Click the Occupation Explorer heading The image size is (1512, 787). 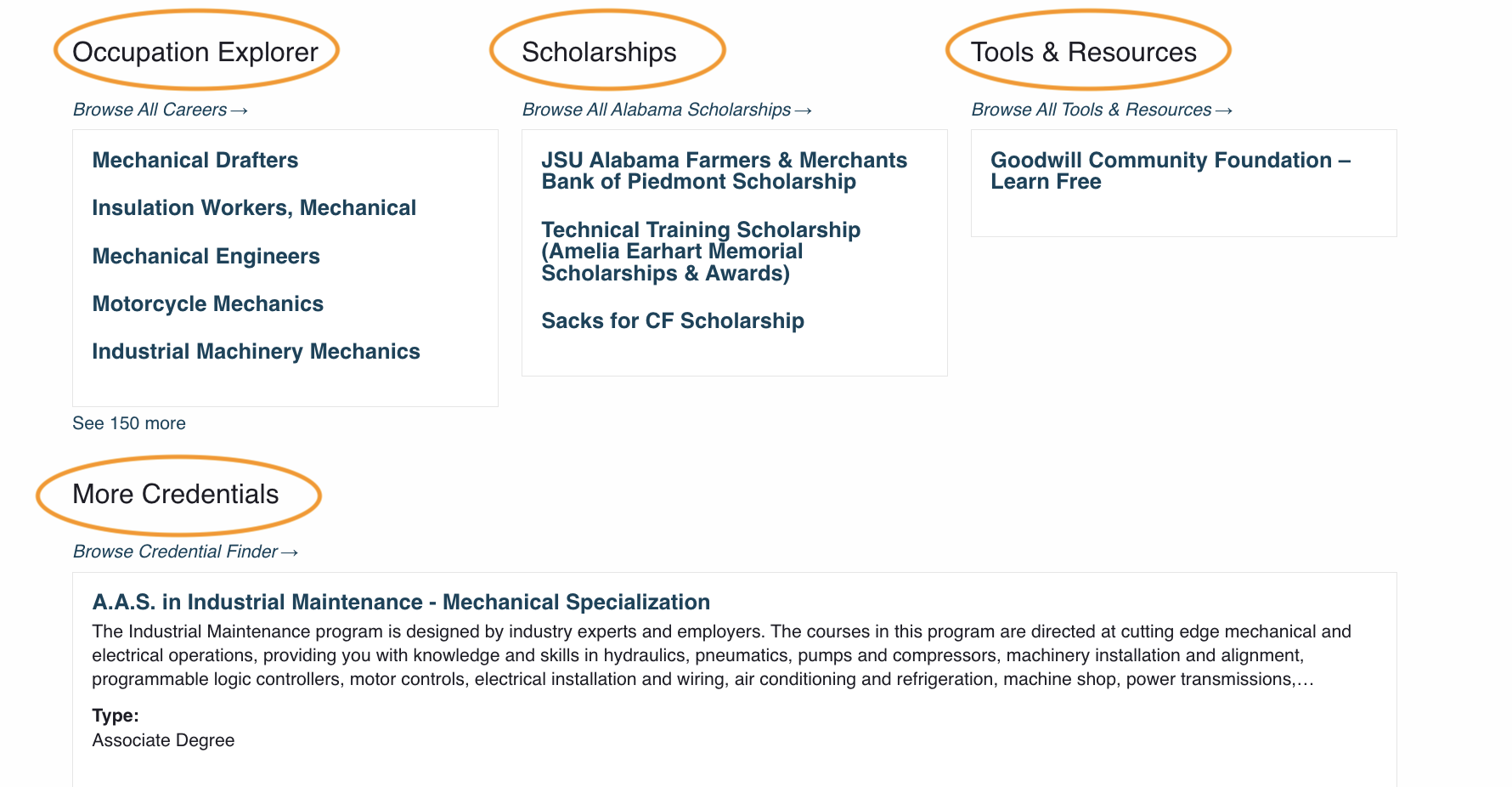[x=195, y=53]
